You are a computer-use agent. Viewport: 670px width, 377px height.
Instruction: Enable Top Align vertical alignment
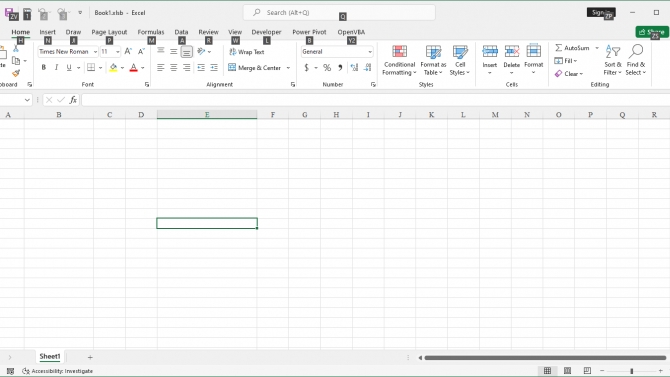[161, 52]
